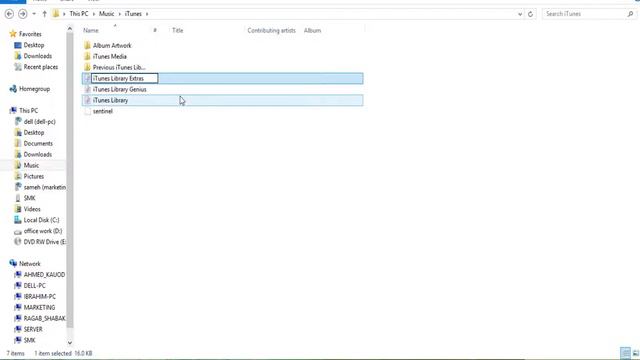Switch to Details view in status bar
This screenshot has height=360, width=640.
(x=625, y=353)
